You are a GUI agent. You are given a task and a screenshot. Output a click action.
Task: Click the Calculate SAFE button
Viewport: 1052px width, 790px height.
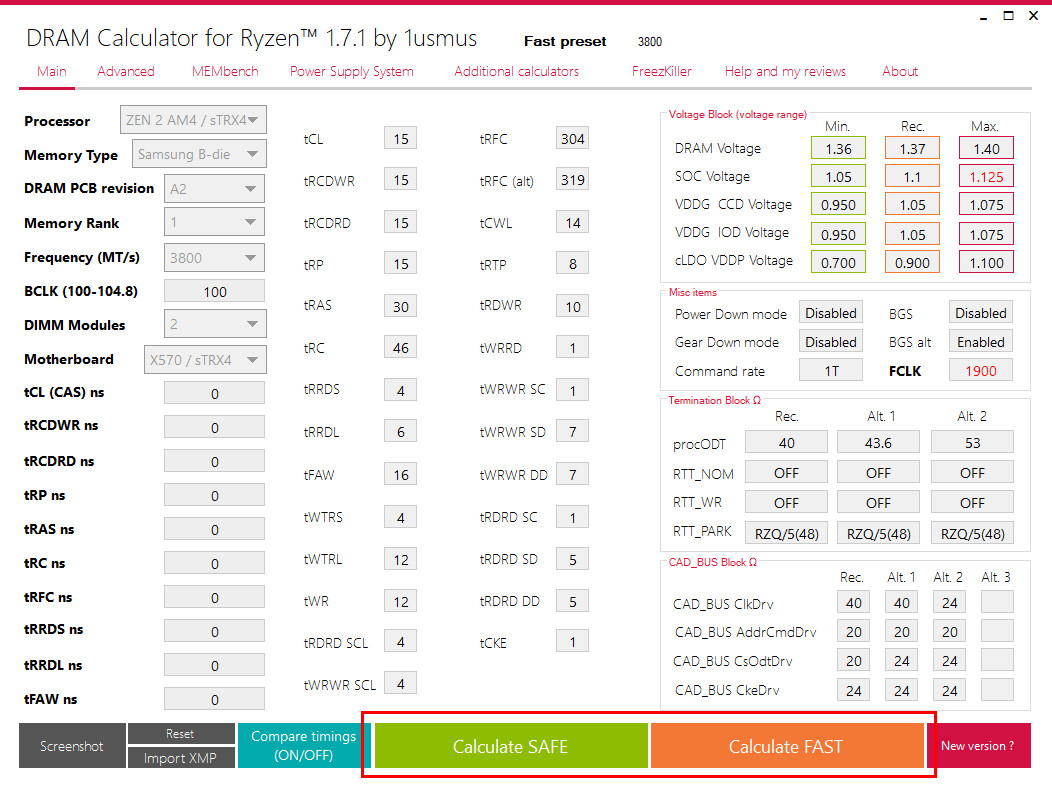pos(511,746)
